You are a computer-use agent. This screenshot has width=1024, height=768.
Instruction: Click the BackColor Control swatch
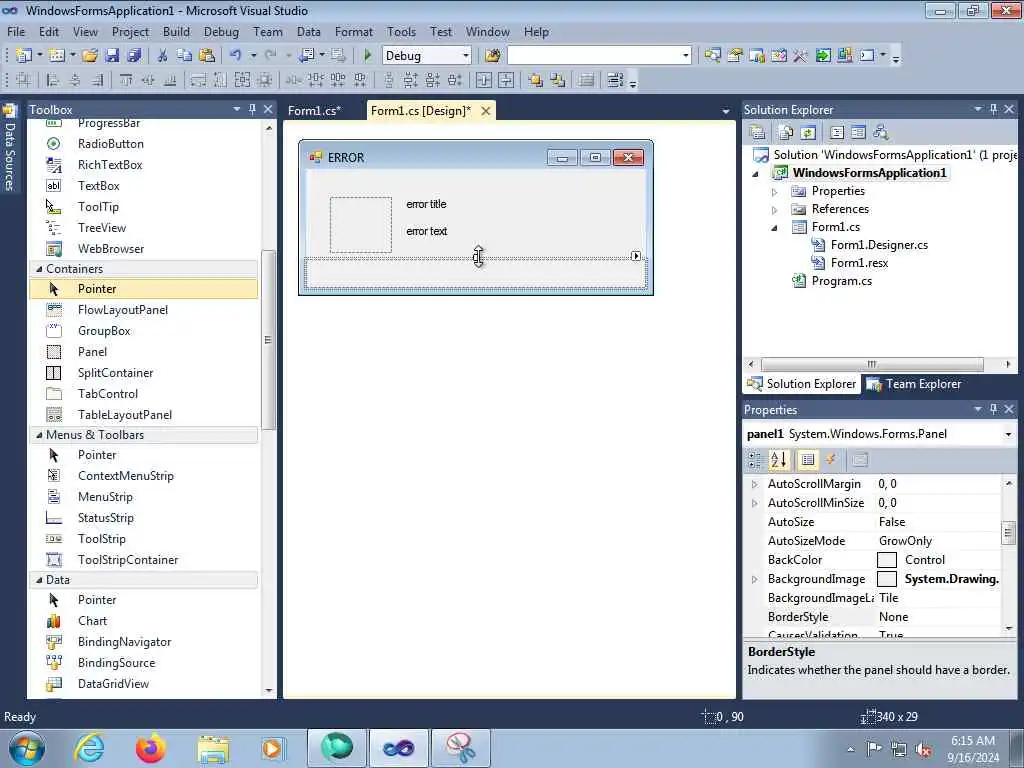point(886,560)
